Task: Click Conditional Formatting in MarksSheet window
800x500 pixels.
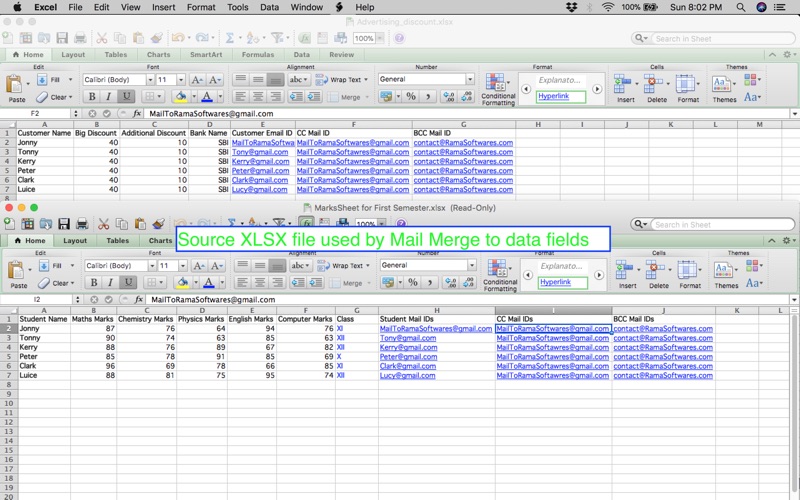Action: (x=499, y=274)
